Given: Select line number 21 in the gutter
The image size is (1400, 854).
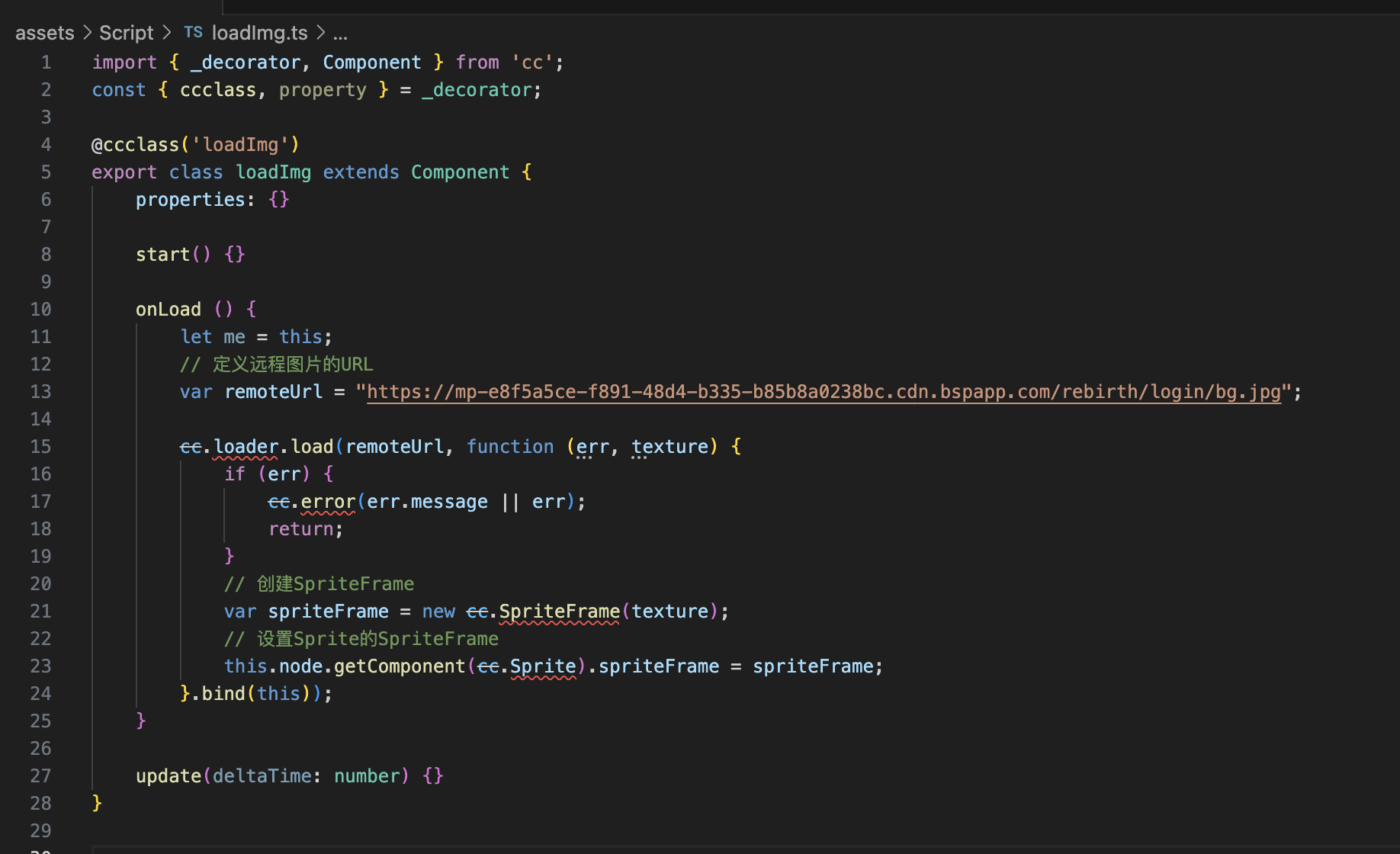Looking at the screenshot, I should 41,612.
